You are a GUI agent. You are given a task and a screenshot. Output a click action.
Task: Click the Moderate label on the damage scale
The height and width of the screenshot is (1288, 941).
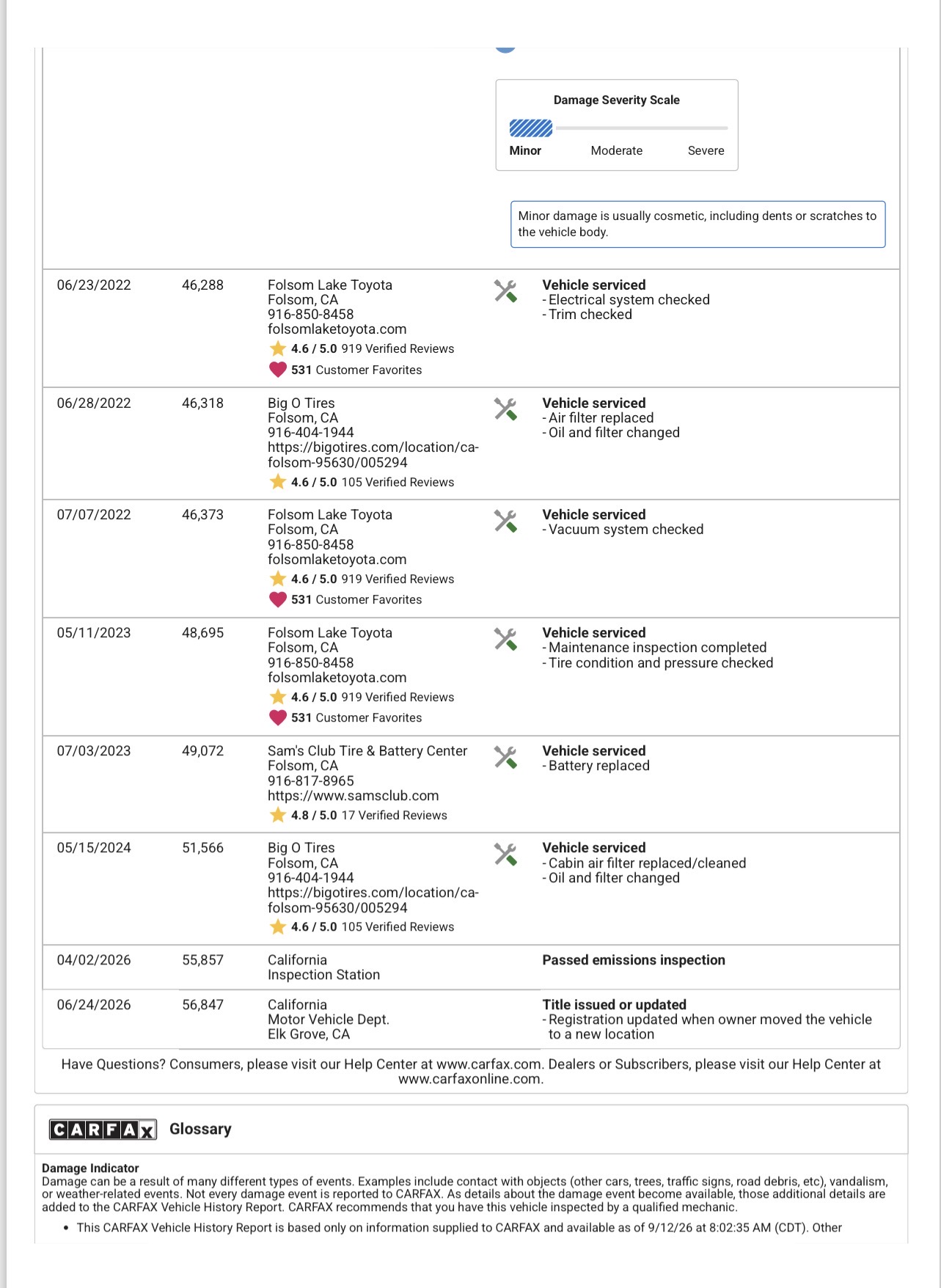pos(616,150)
